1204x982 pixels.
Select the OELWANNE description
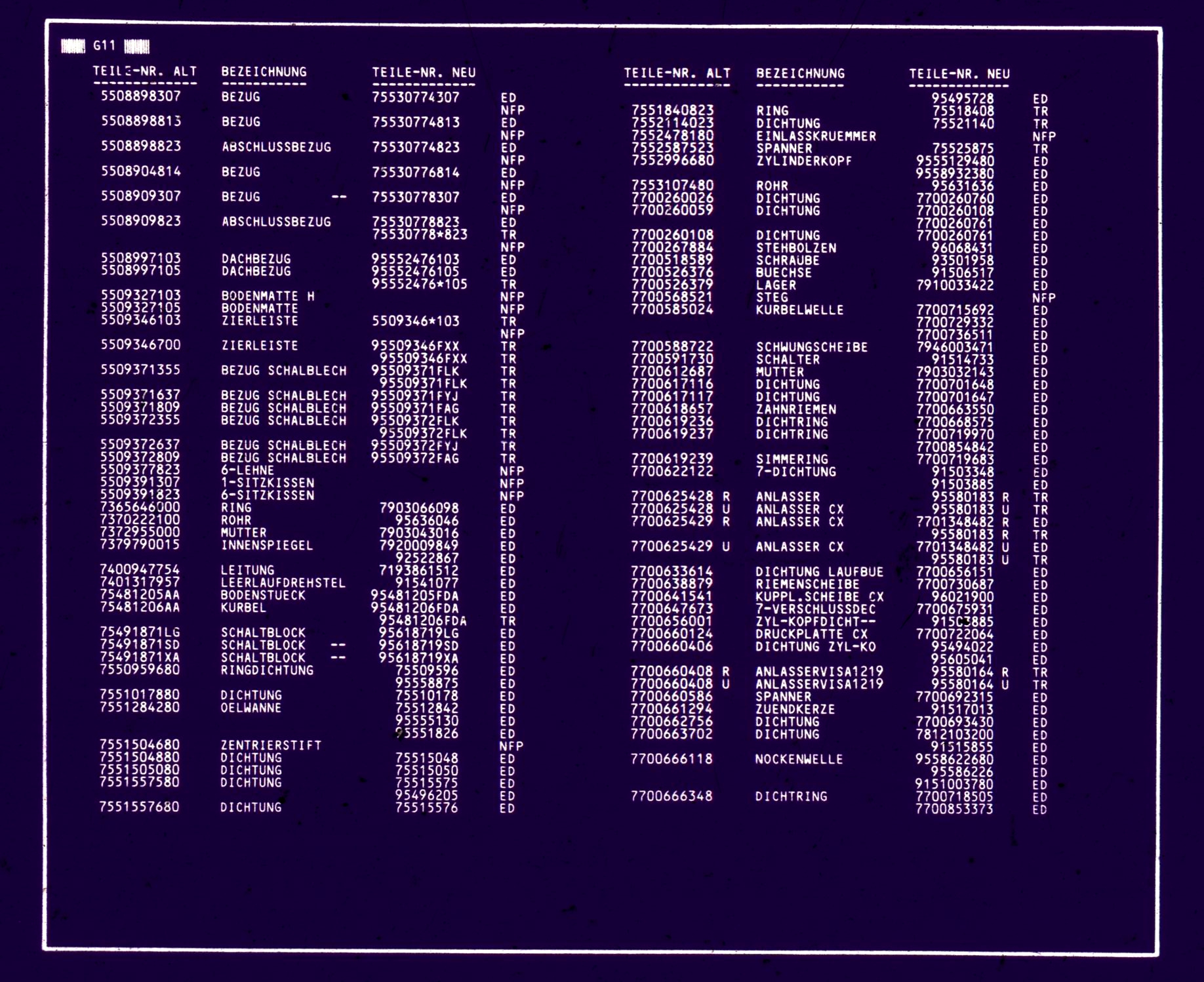pyautogui.click(x=251, y=708)
